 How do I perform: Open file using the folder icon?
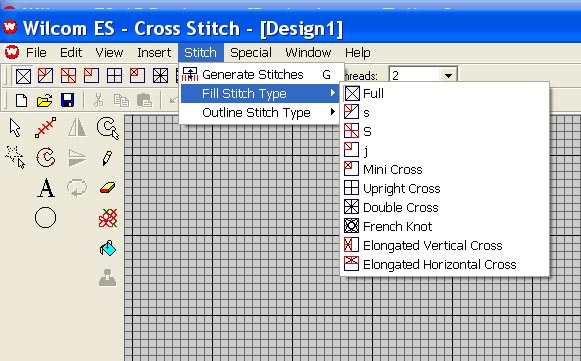point(44,100)
